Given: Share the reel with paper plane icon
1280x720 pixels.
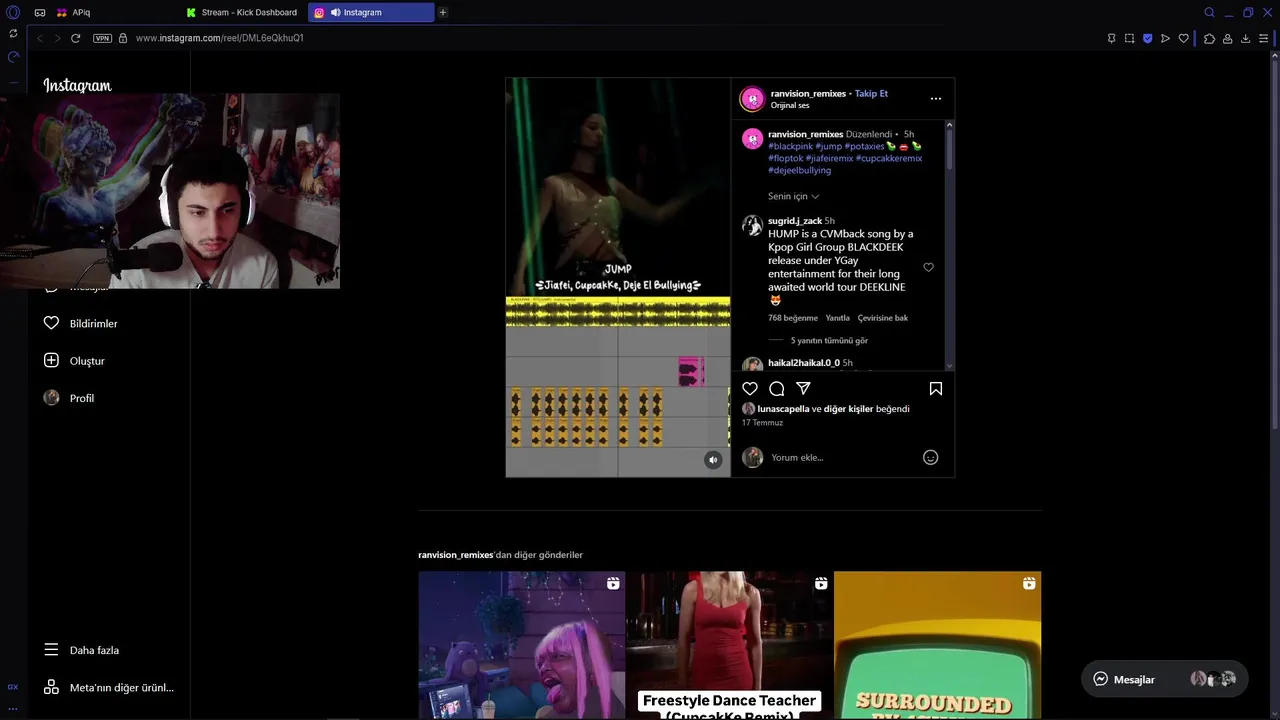Looking at the screenshot, I should [803, 388].
